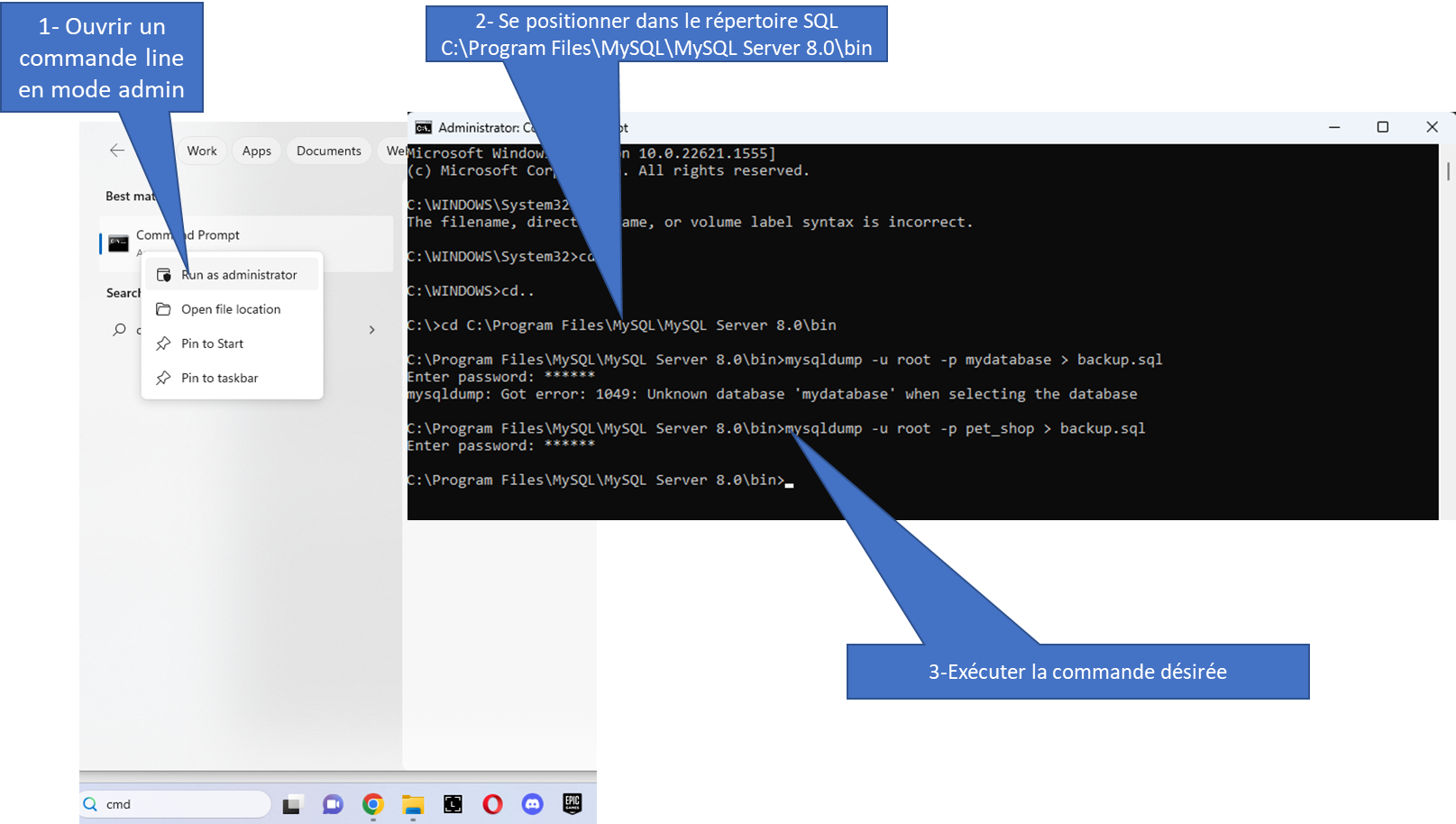Maximize the Command Prompt window

[x=1383, y=127]
